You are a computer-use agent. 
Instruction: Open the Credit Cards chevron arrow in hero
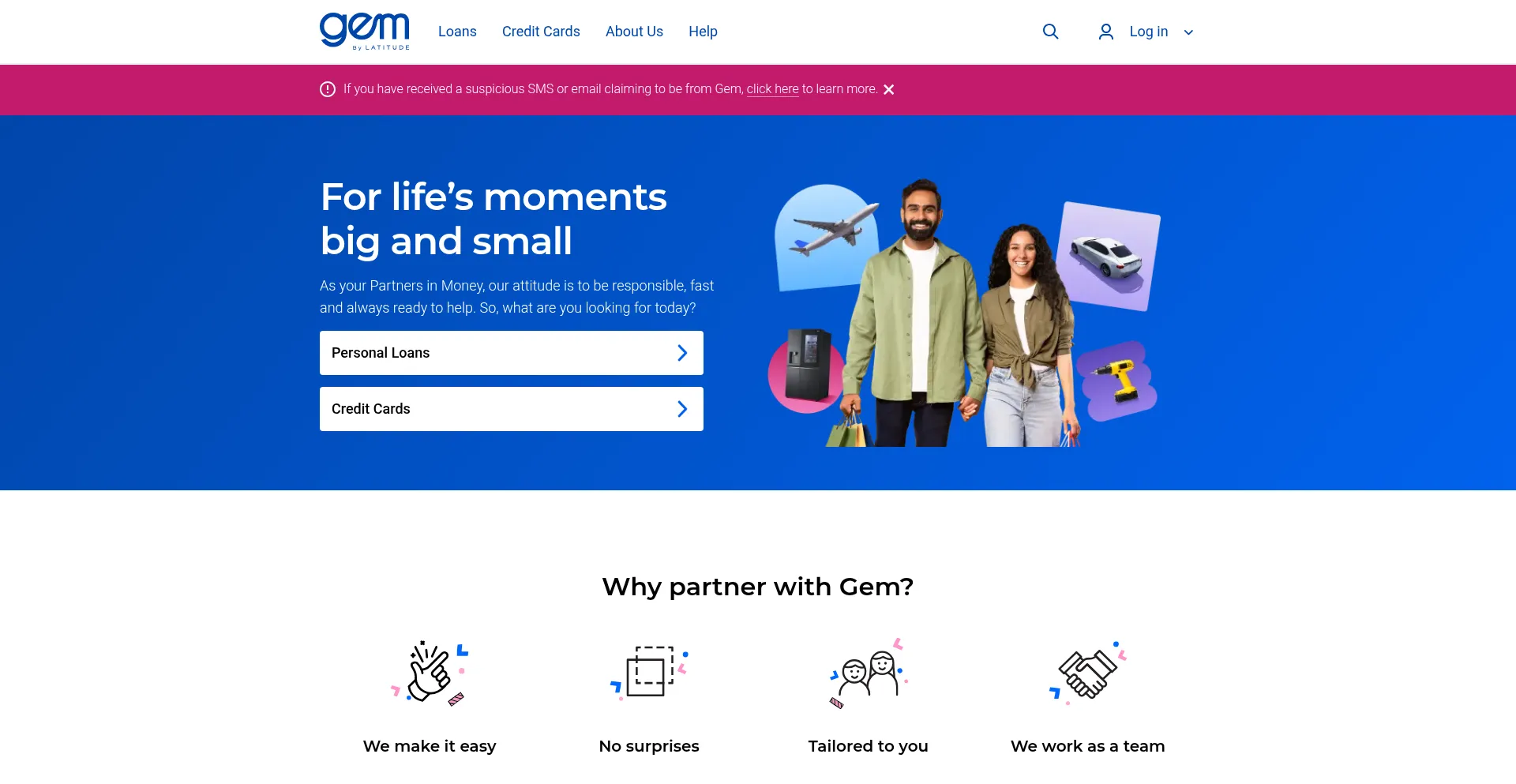[682, 409]
